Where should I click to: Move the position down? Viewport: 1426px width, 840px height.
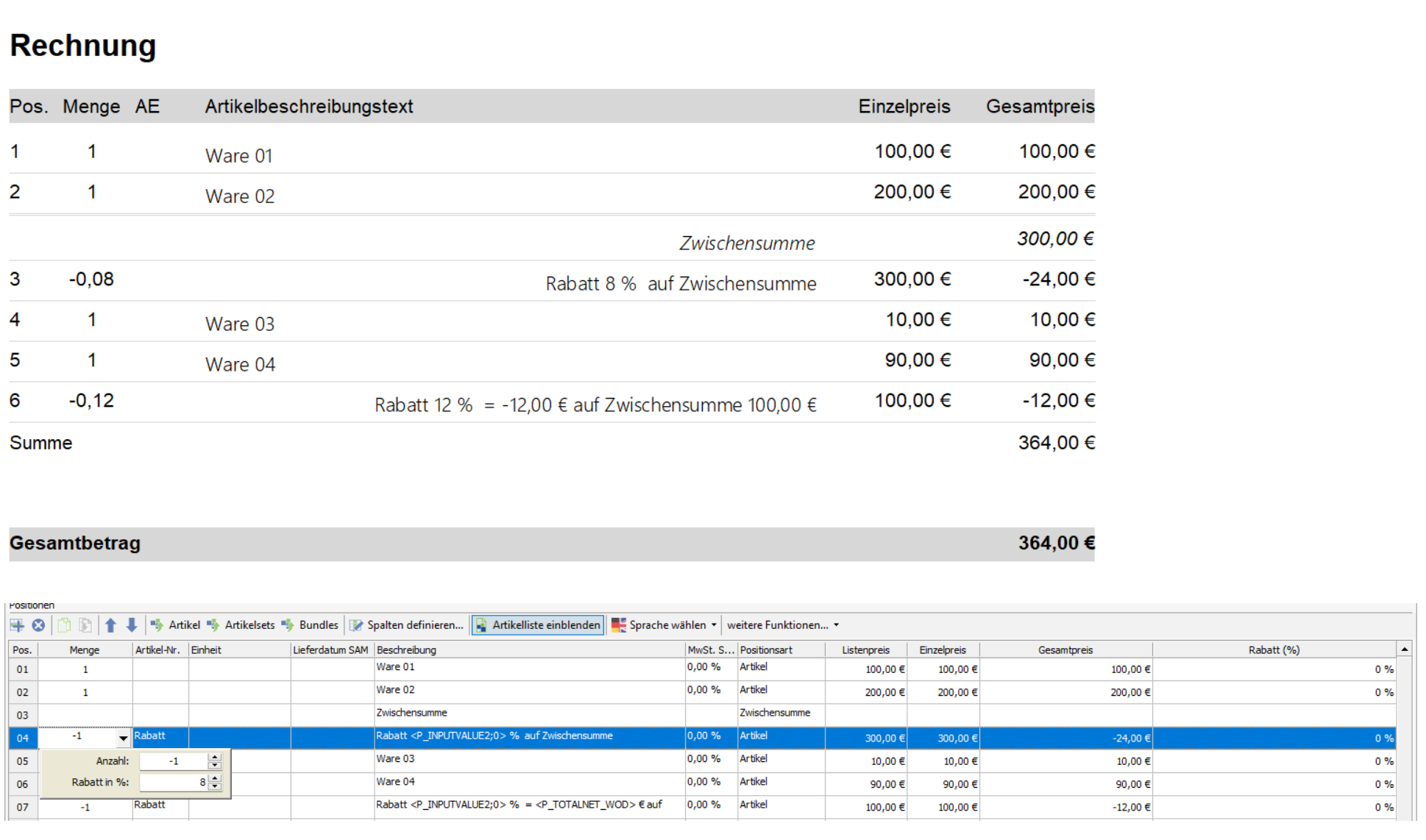coord(132,625)
